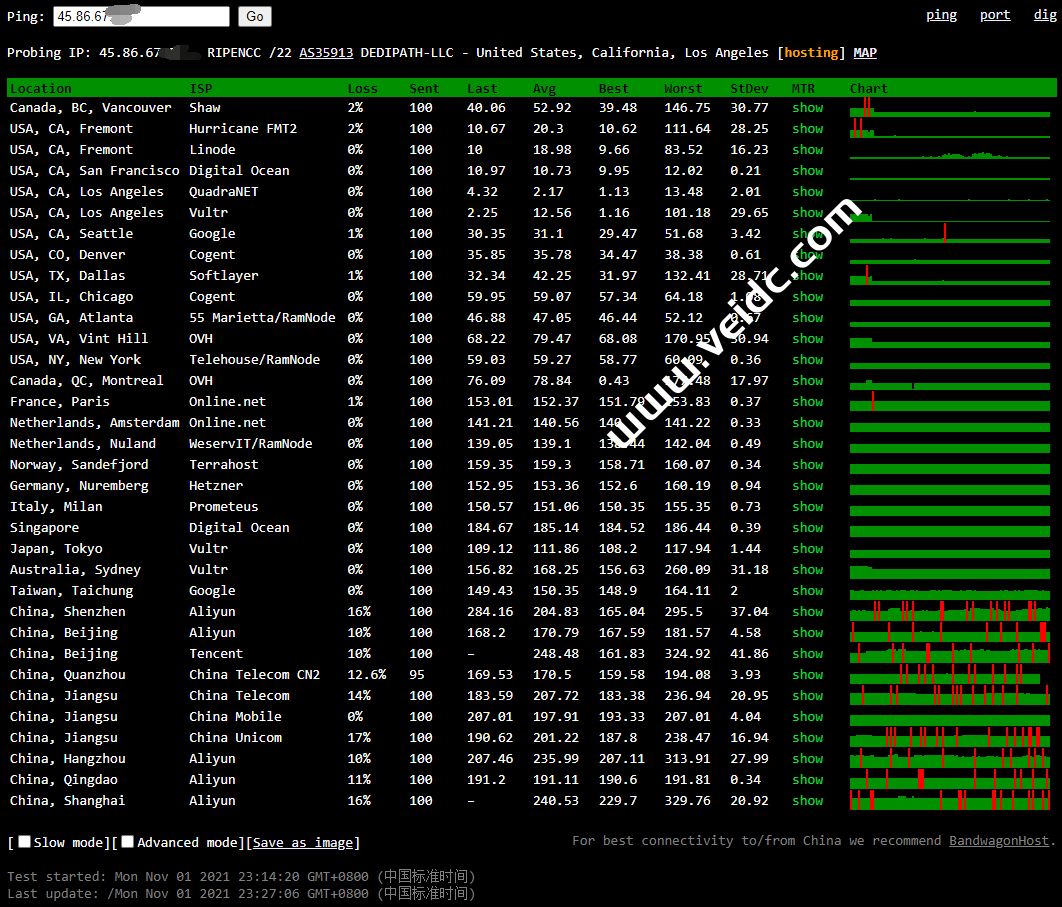
Task: Open the BandwagonHost recommendation link
Action: point(999,841)
